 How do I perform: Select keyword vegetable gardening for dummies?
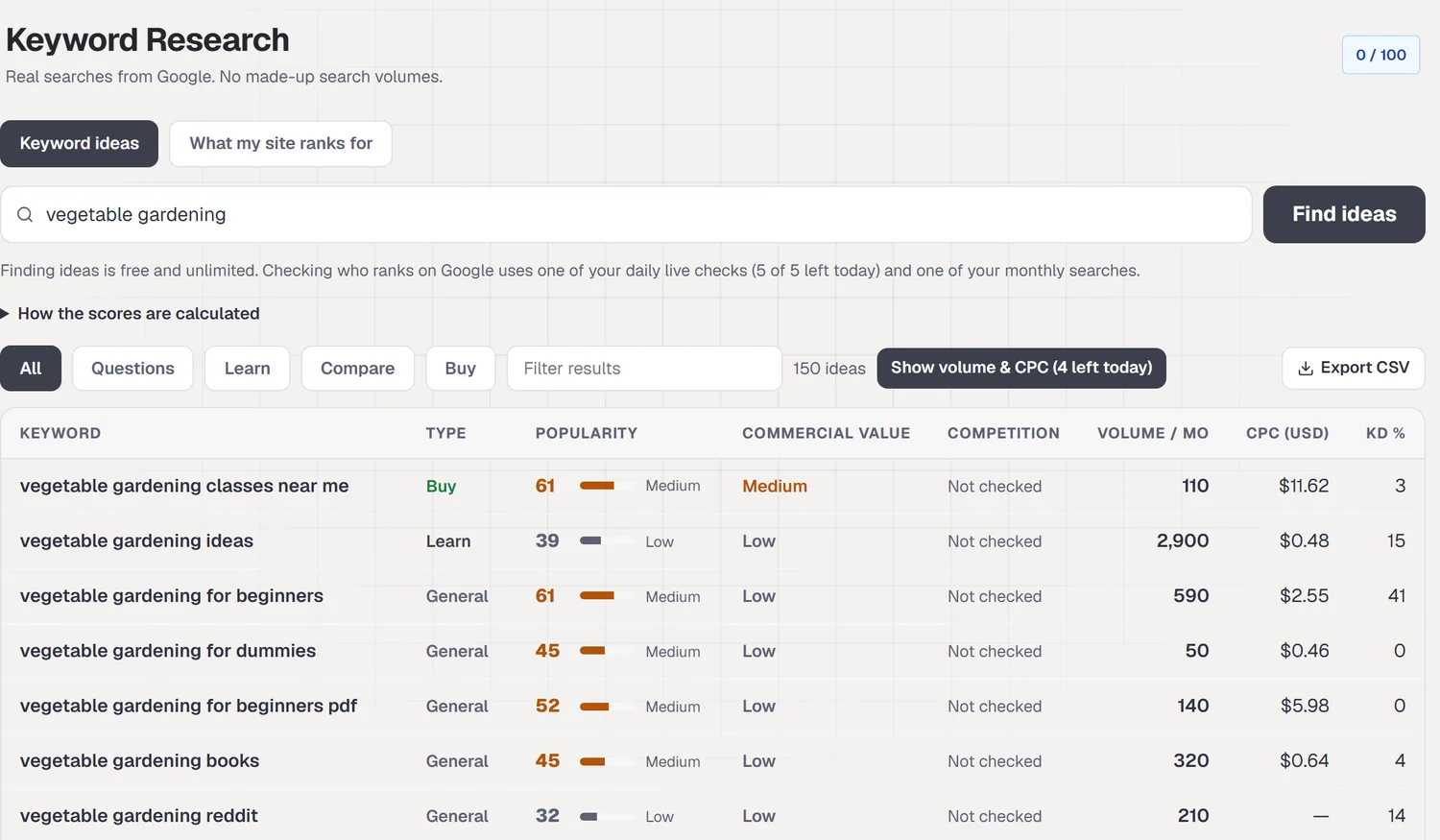167,650
